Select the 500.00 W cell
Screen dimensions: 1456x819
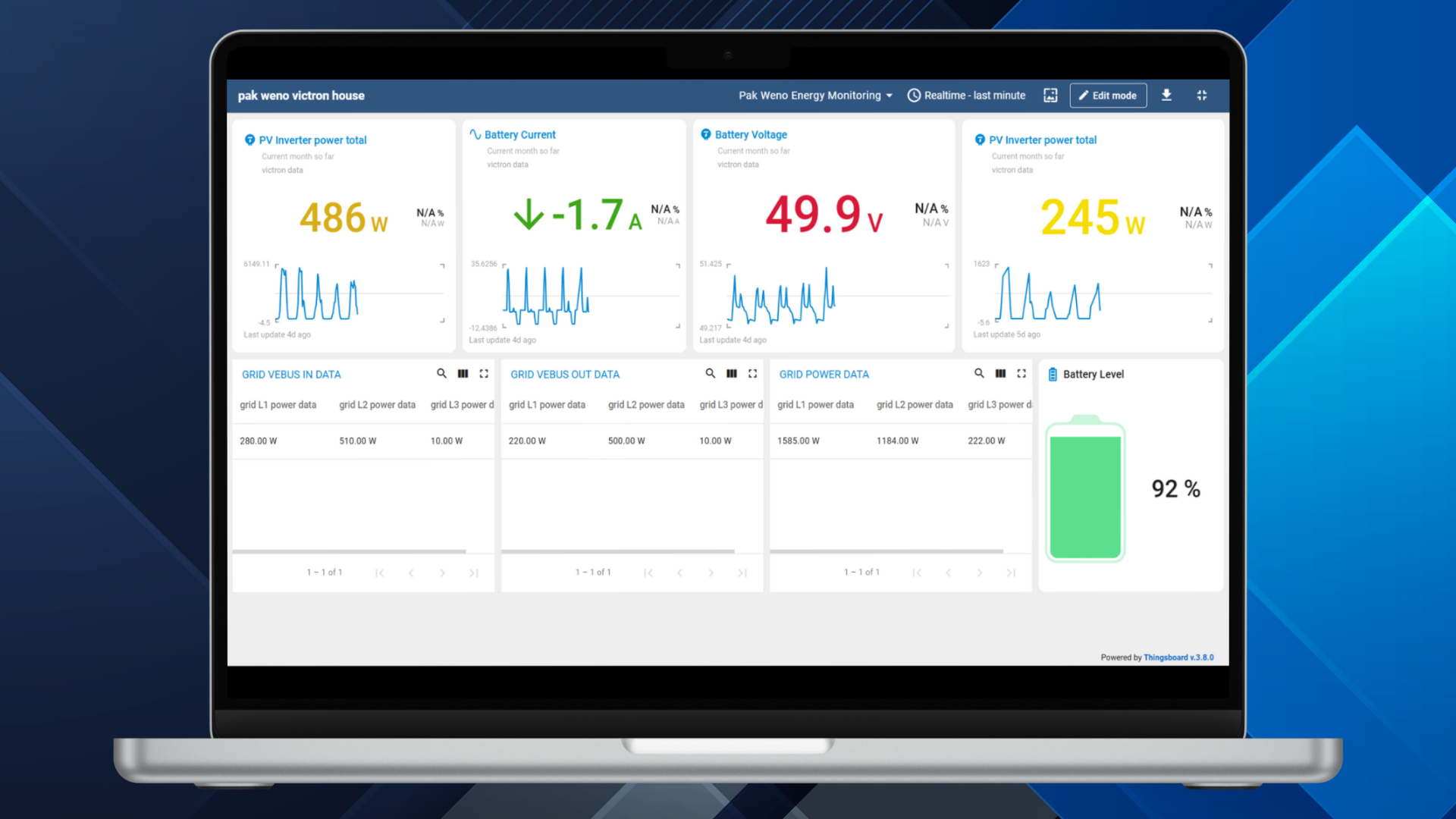pos(626,441)
